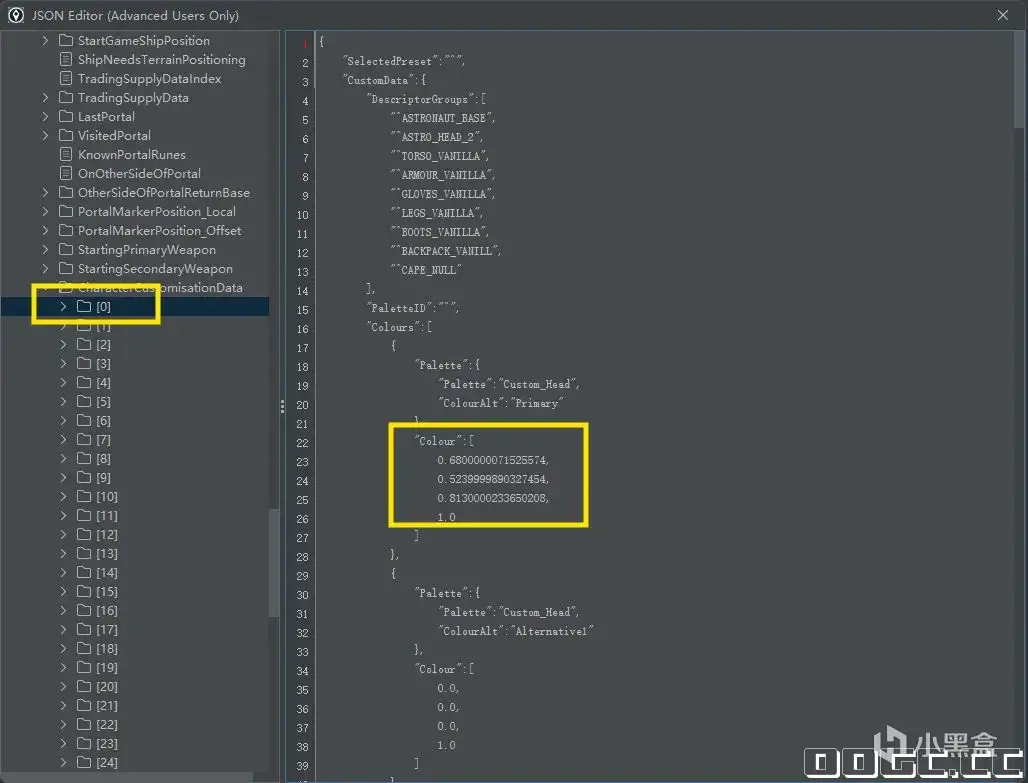Click the StartGameShipPosition folder icon

[66, 41]
